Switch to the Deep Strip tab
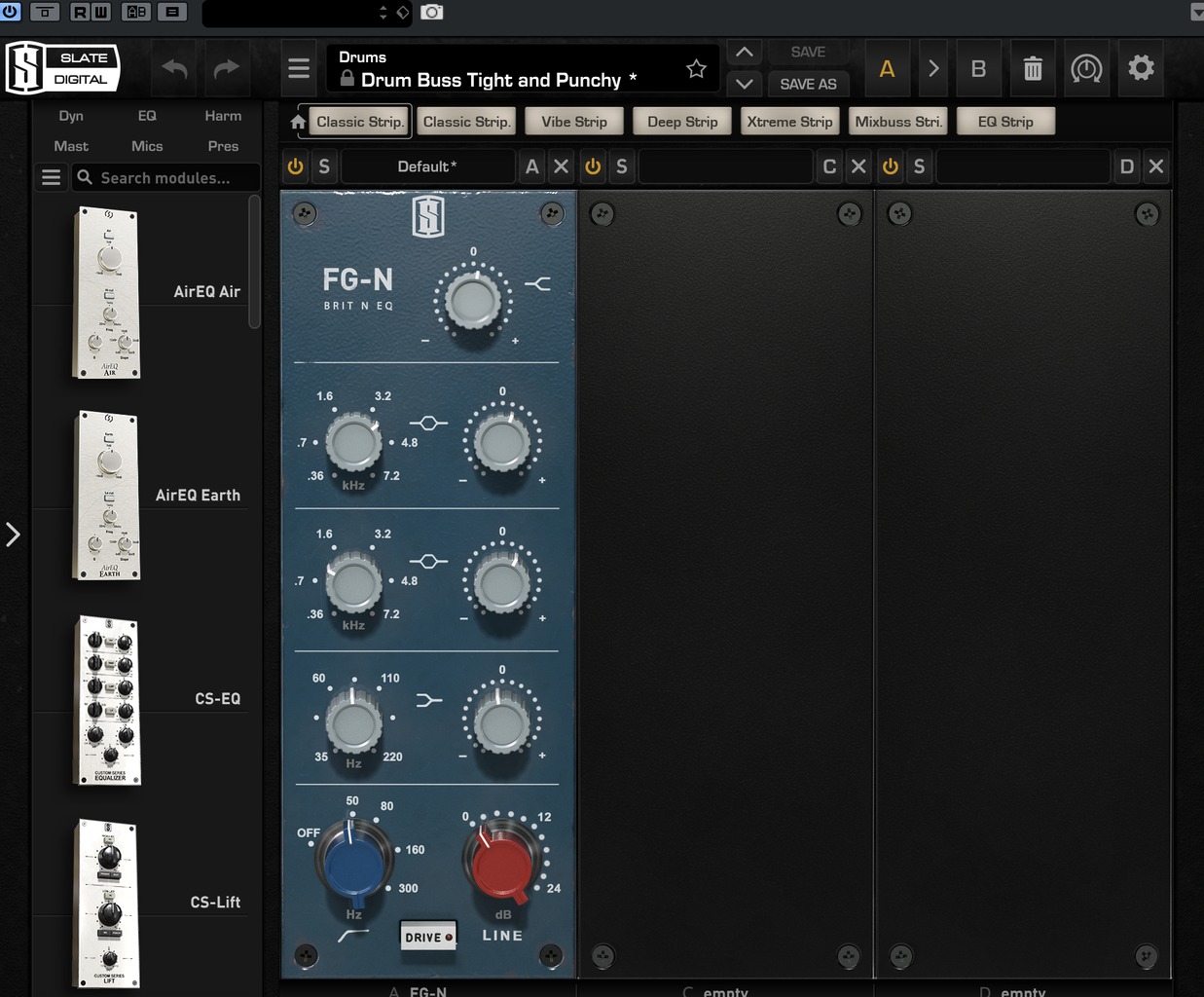The width and height of the screenshot is (1204, 997). click(682, 122)
